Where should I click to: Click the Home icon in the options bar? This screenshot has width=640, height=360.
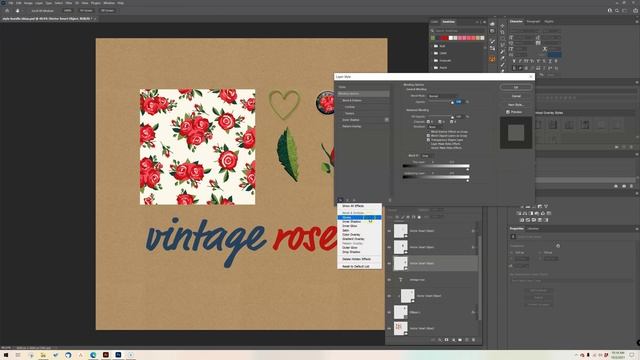(7, 11)
